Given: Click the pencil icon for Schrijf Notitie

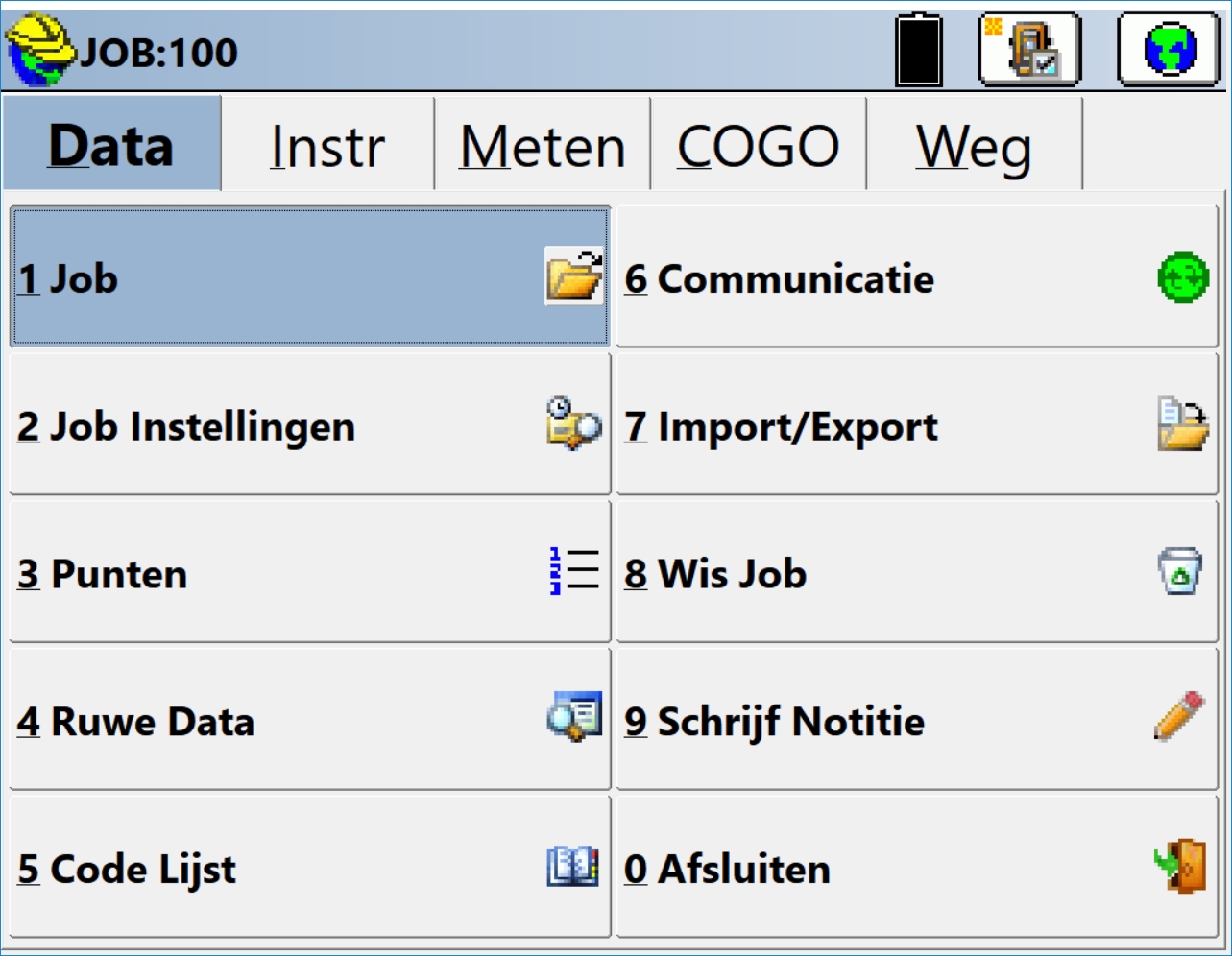Looking at the screenshot, I should pyautogui.click(x=1180, y=716).
